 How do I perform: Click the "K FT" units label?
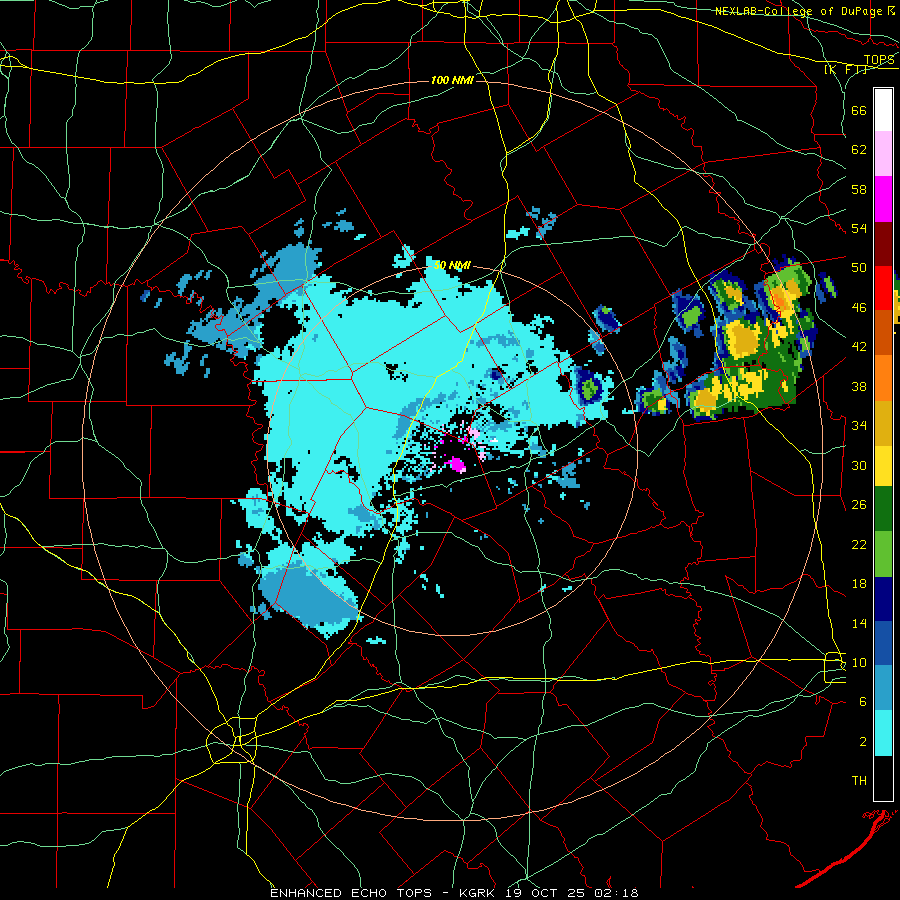click(x=846, y=70)
